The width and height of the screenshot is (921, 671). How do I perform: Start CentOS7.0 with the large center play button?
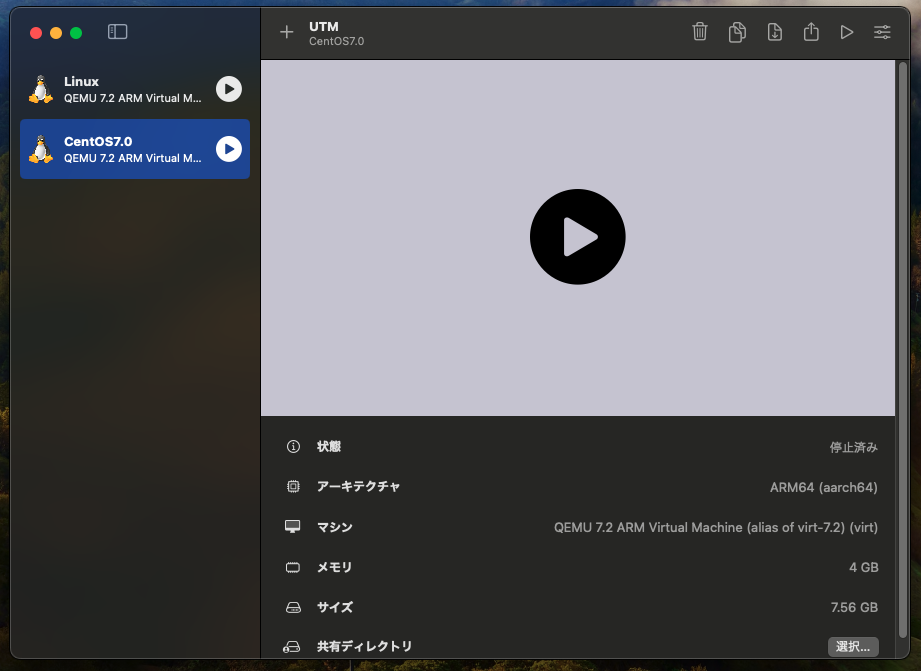577,237
